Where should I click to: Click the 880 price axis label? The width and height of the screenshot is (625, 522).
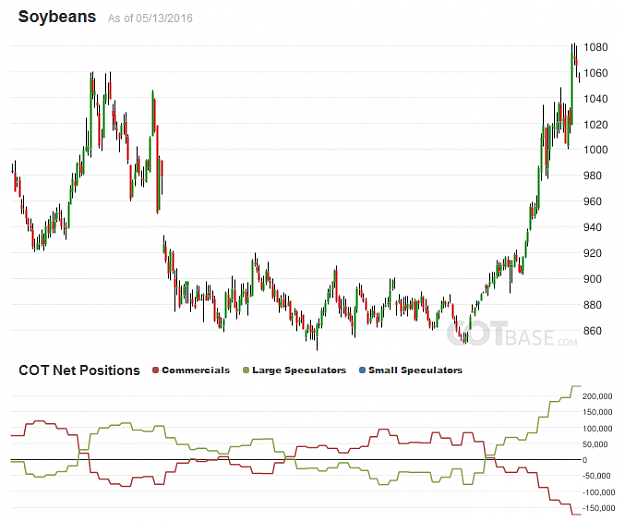[x=593, y=305]
